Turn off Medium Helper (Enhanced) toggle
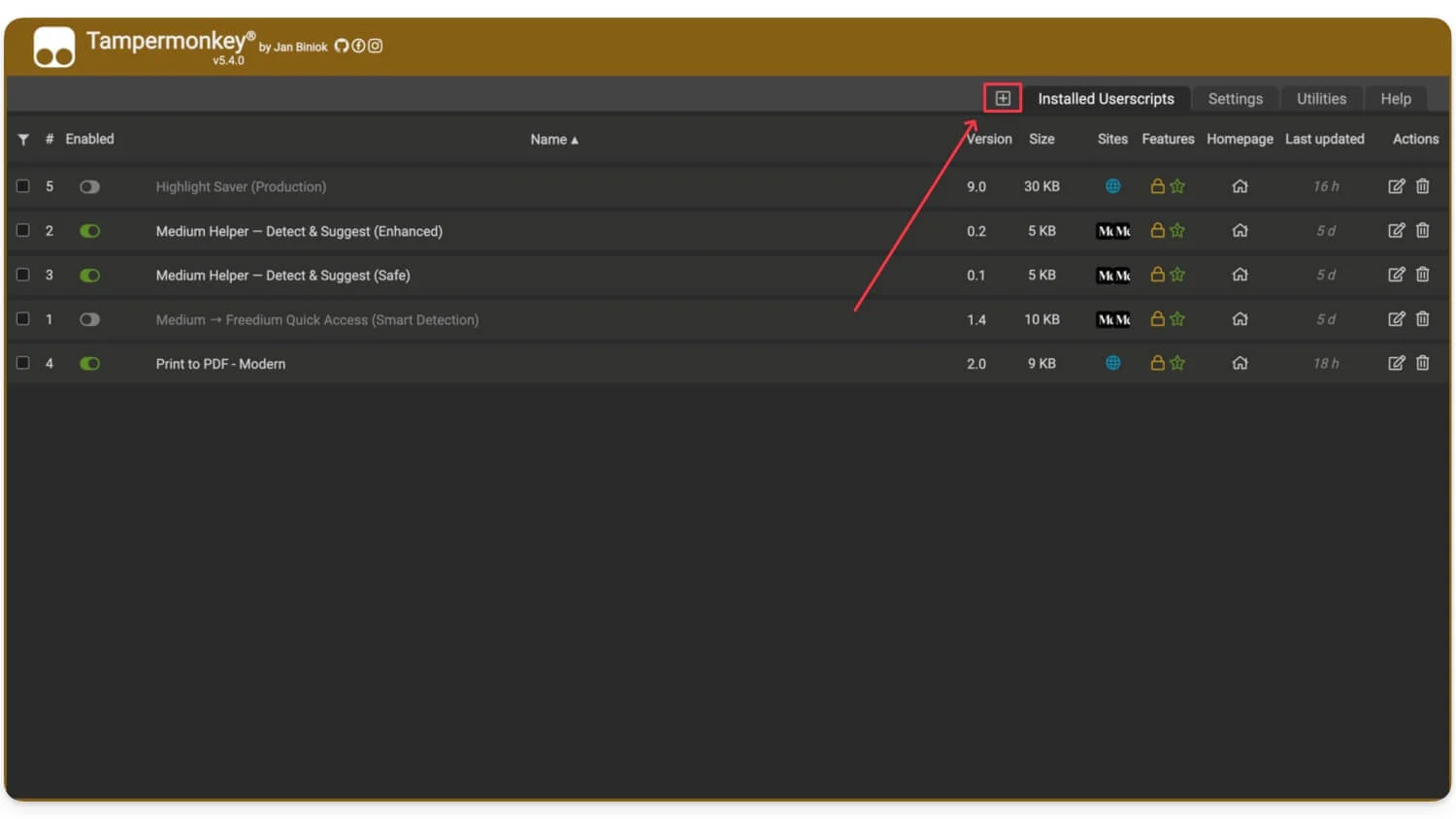Viewport: 1456px width, 819px height. 89,231
